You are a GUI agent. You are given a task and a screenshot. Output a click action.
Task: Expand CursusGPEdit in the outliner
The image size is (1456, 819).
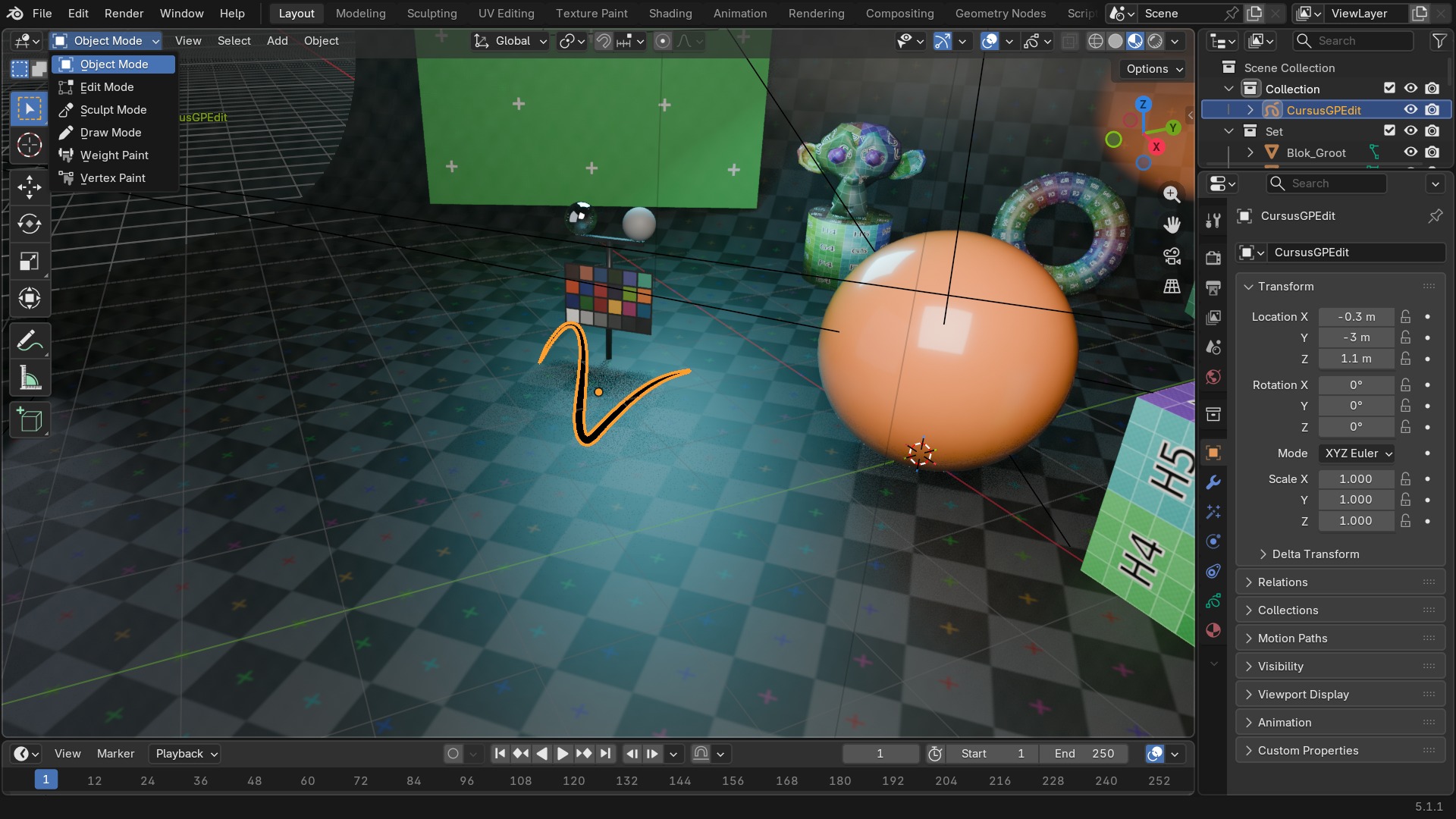click(x=1250, y=110)
